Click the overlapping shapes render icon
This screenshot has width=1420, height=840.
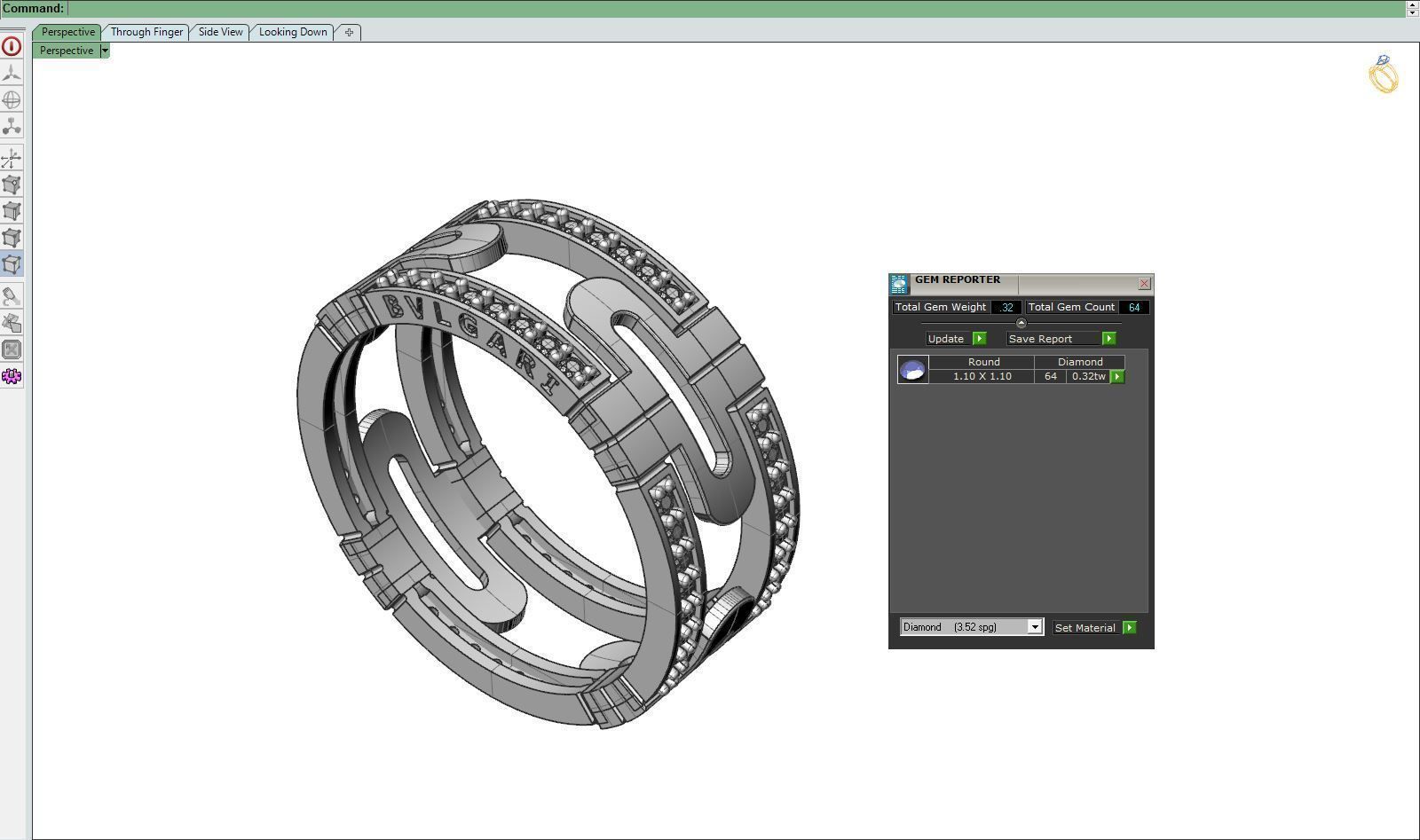[x=12, y=323]
